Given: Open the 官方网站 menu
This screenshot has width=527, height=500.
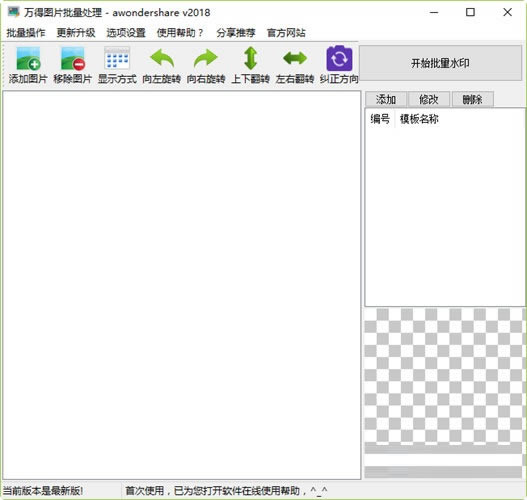Looking at the screenshot, I should pos(286,33).
